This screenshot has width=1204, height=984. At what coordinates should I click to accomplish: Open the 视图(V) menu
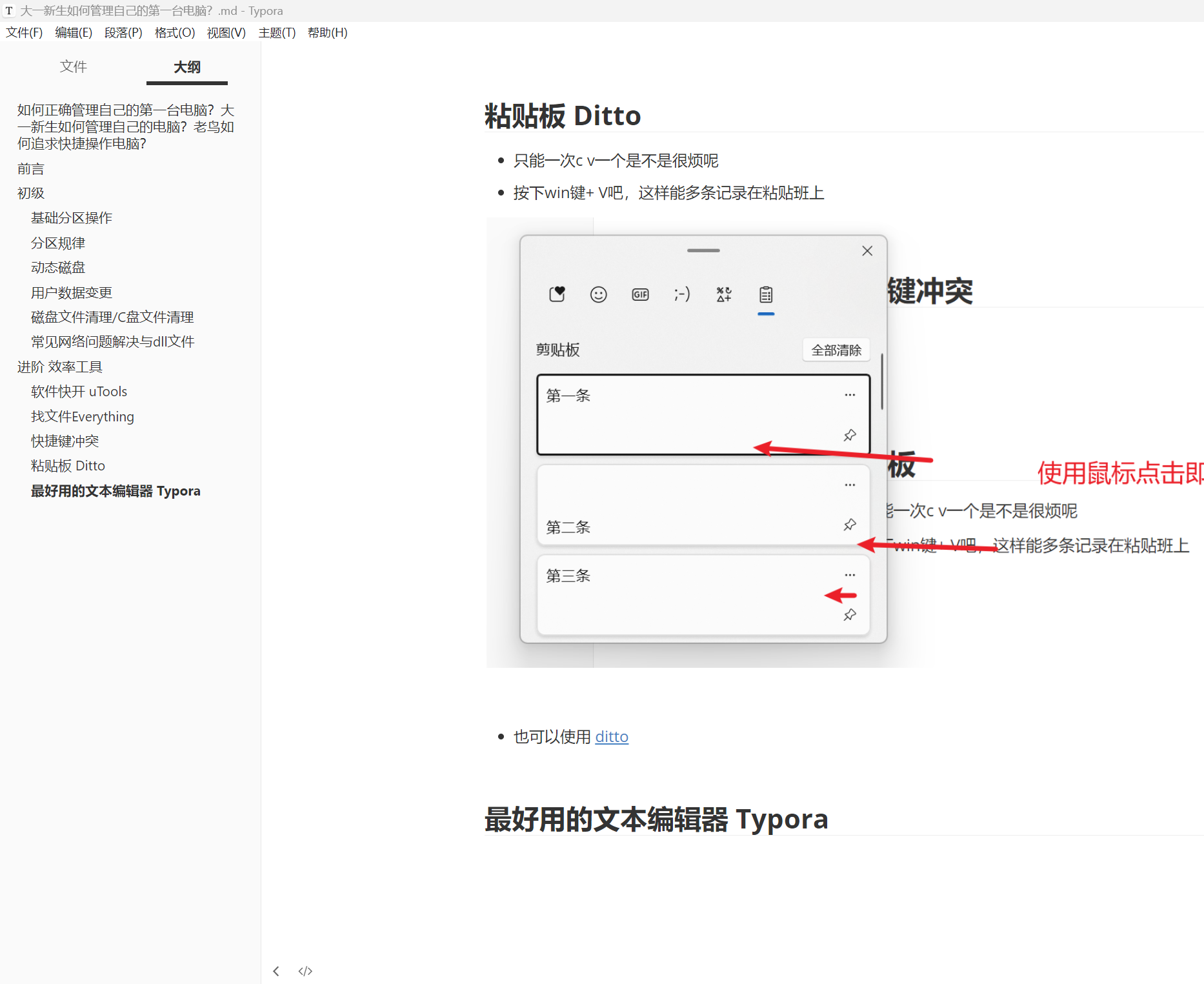[x=226, y=32]
